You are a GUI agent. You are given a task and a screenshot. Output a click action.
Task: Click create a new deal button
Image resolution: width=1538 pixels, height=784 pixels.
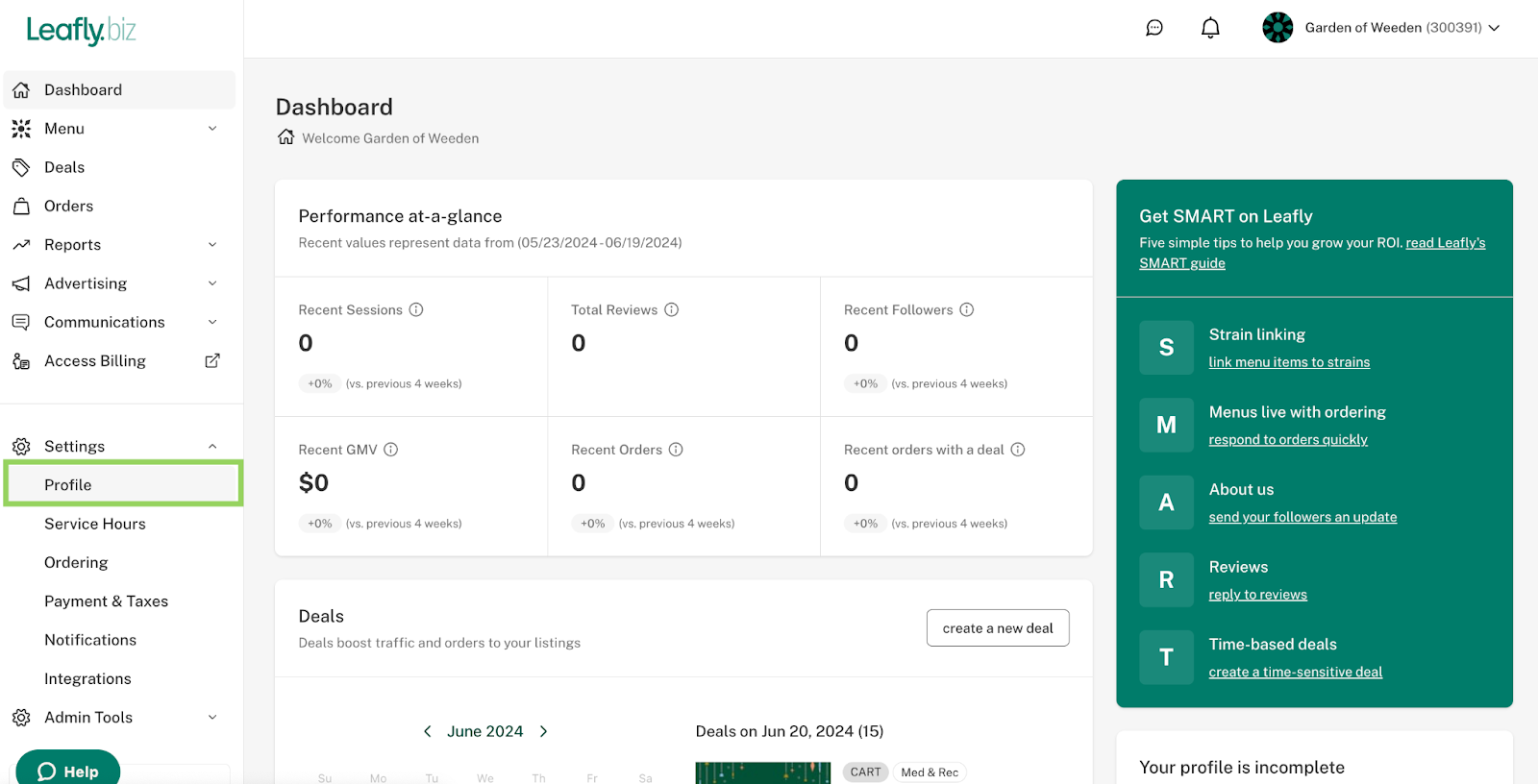point(998,628)
